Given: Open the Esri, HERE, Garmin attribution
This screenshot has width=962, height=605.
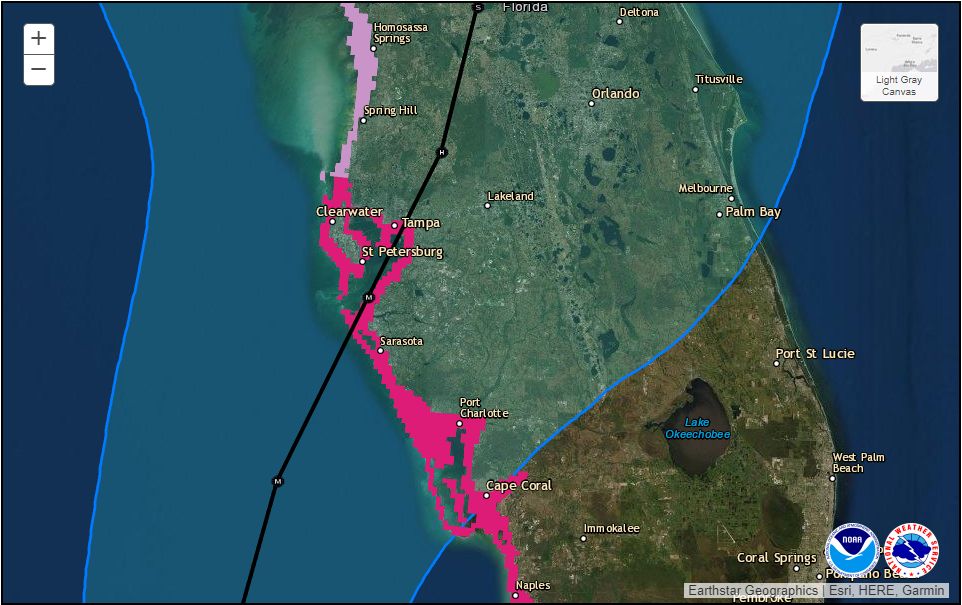Looking at the screenshot, I should click(887, 590).
